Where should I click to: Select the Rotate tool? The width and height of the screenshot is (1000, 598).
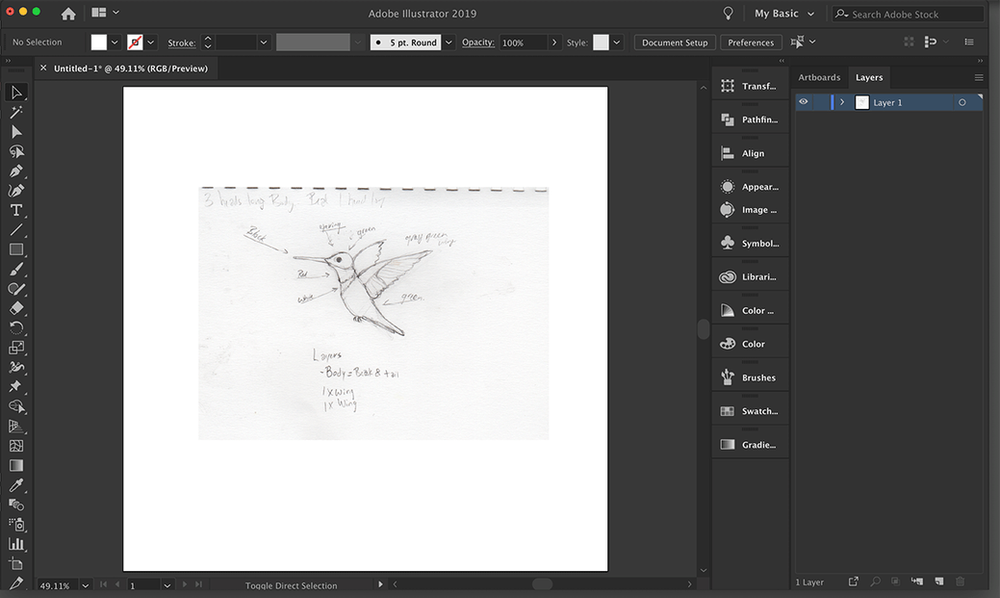16,328
